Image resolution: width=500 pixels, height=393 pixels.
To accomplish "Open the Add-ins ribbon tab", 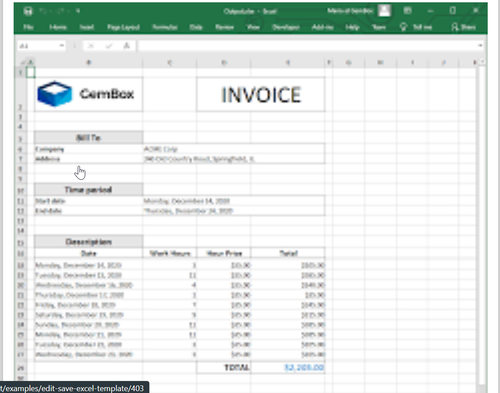I will tap(322, 27).
